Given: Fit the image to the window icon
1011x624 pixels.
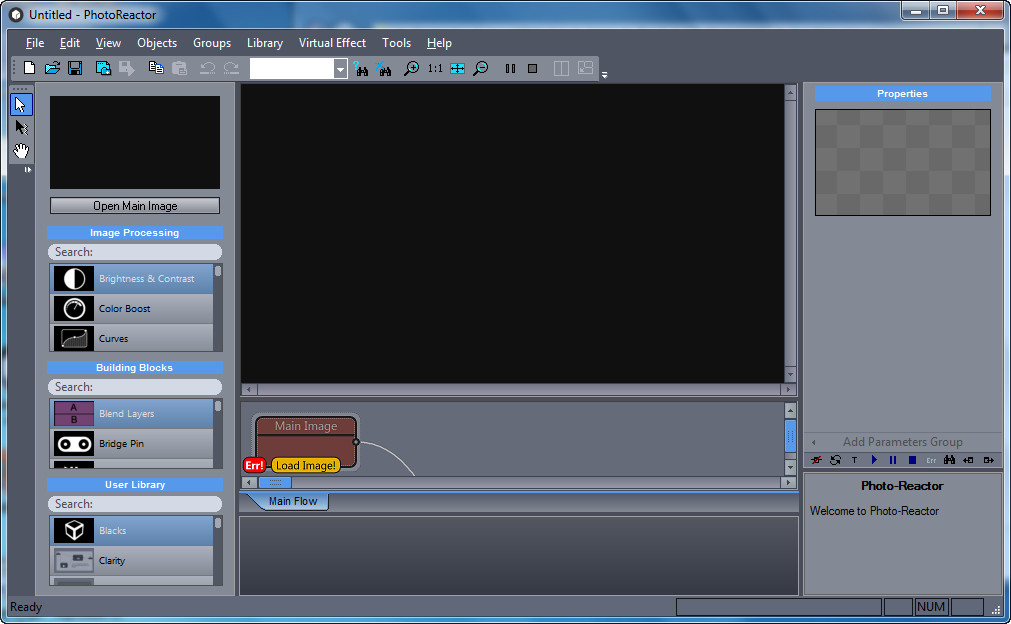Looking at the screenshot, I should [457, 68].
